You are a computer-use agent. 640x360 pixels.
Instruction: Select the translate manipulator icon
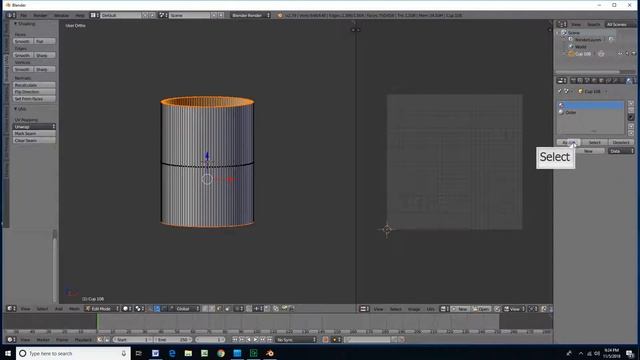coord(157,309)
